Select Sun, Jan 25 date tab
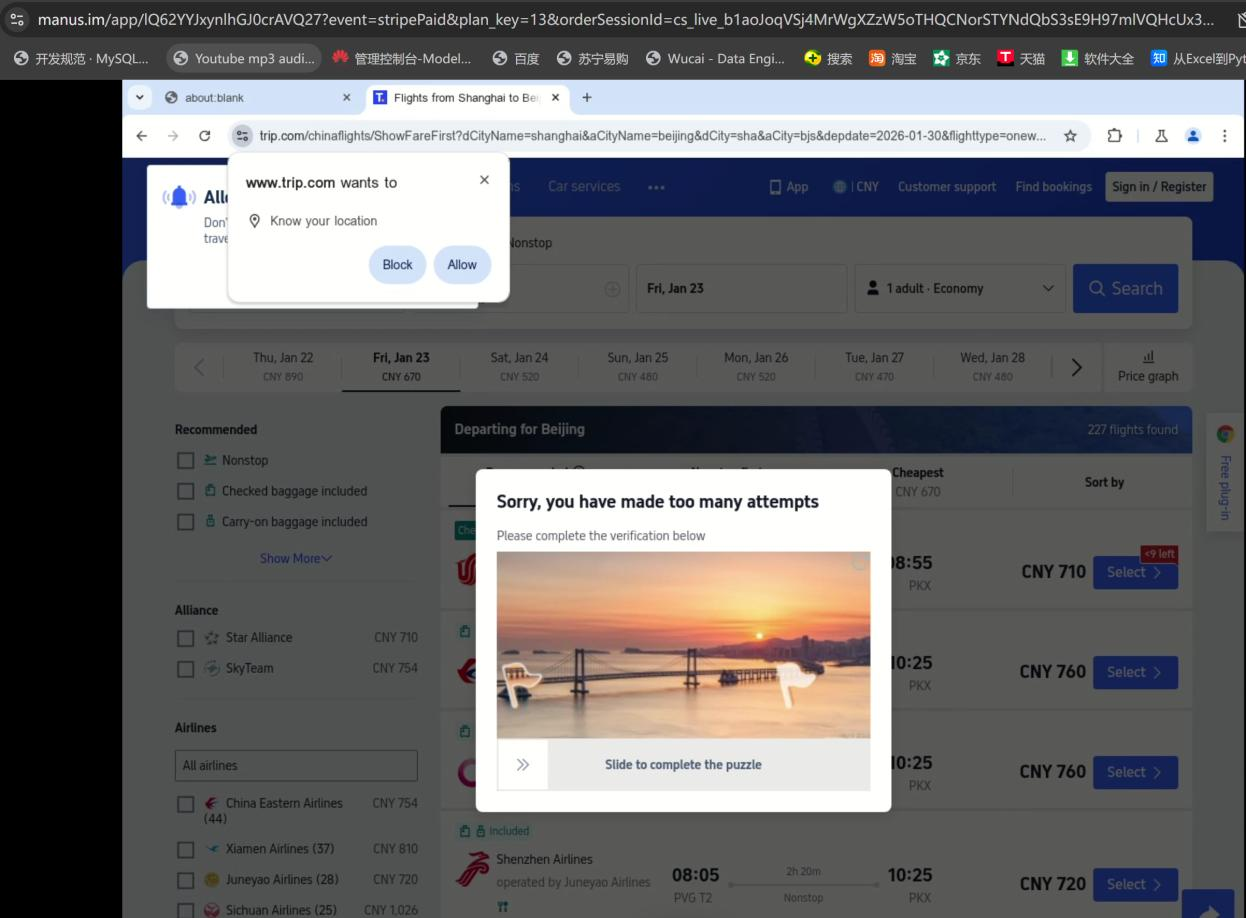This screenshot has width=1246, height=918. click(x=638, y=366)
